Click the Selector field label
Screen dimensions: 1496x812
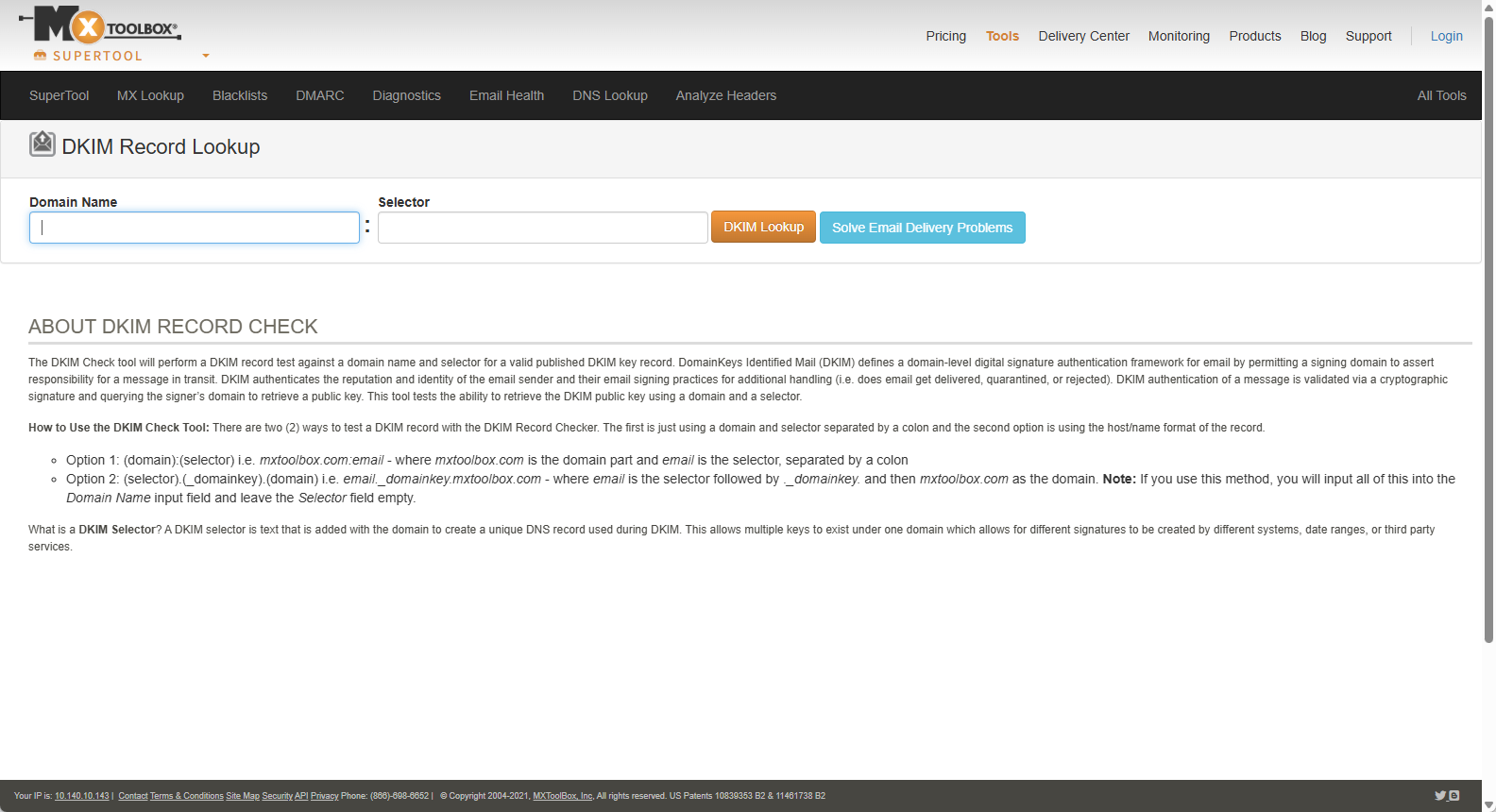click(x=404, y=202)
